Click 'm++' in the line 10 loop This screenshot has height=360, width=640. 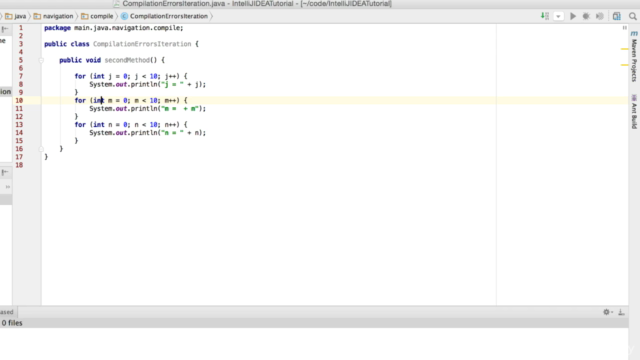(x=171, y=100)
